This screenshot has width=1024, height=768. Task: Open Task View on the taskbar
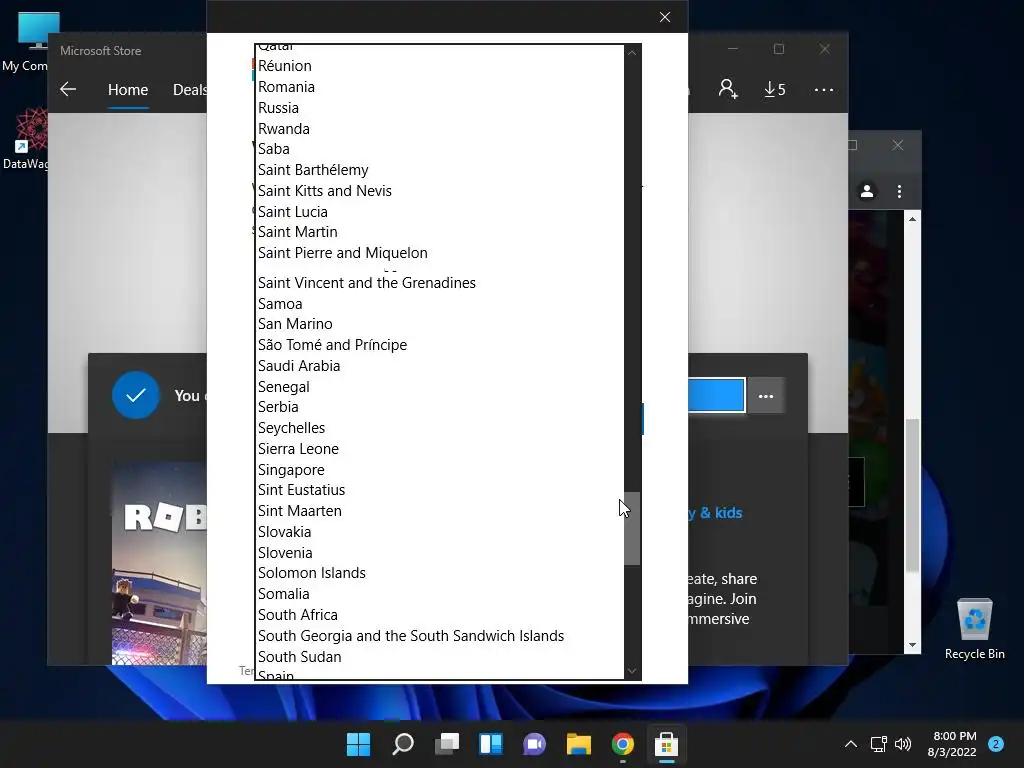click(x=447, y=744)
